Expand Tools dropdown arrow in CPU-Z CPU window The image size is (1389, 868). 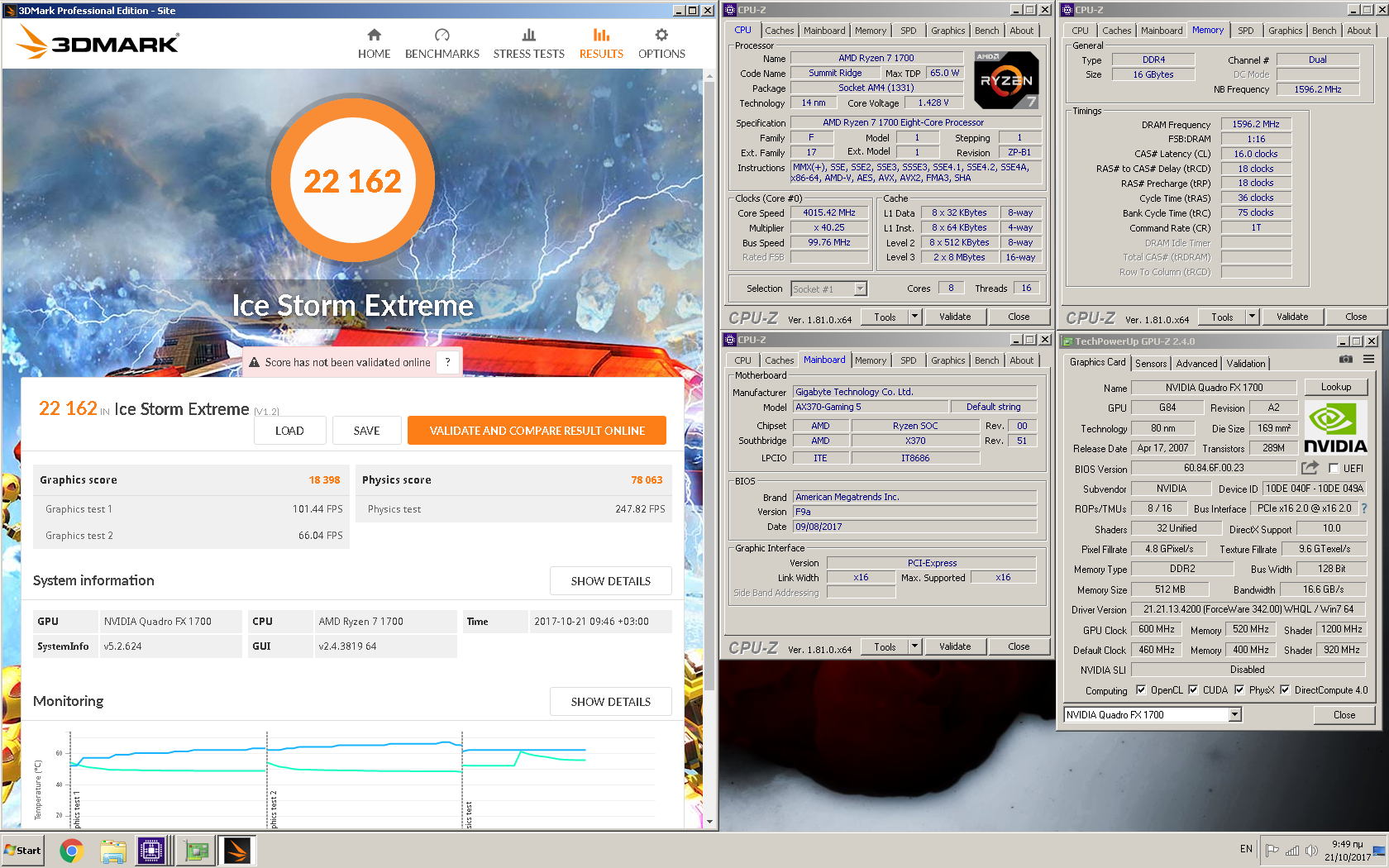(914, 317)
